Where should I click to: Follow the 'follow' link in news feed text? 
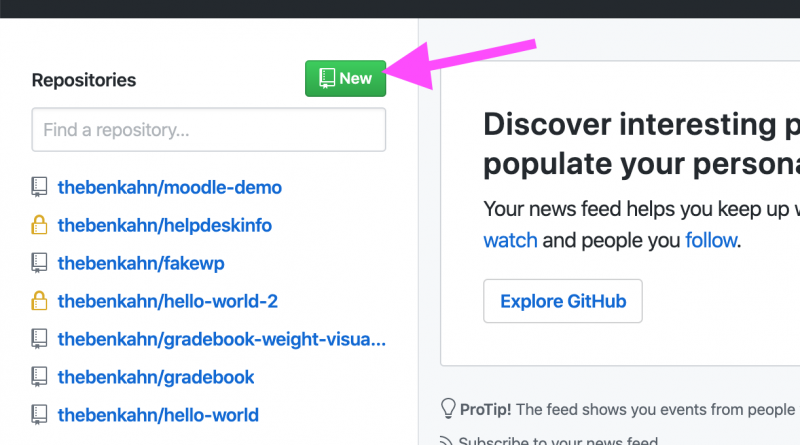(x=711, y=240)
